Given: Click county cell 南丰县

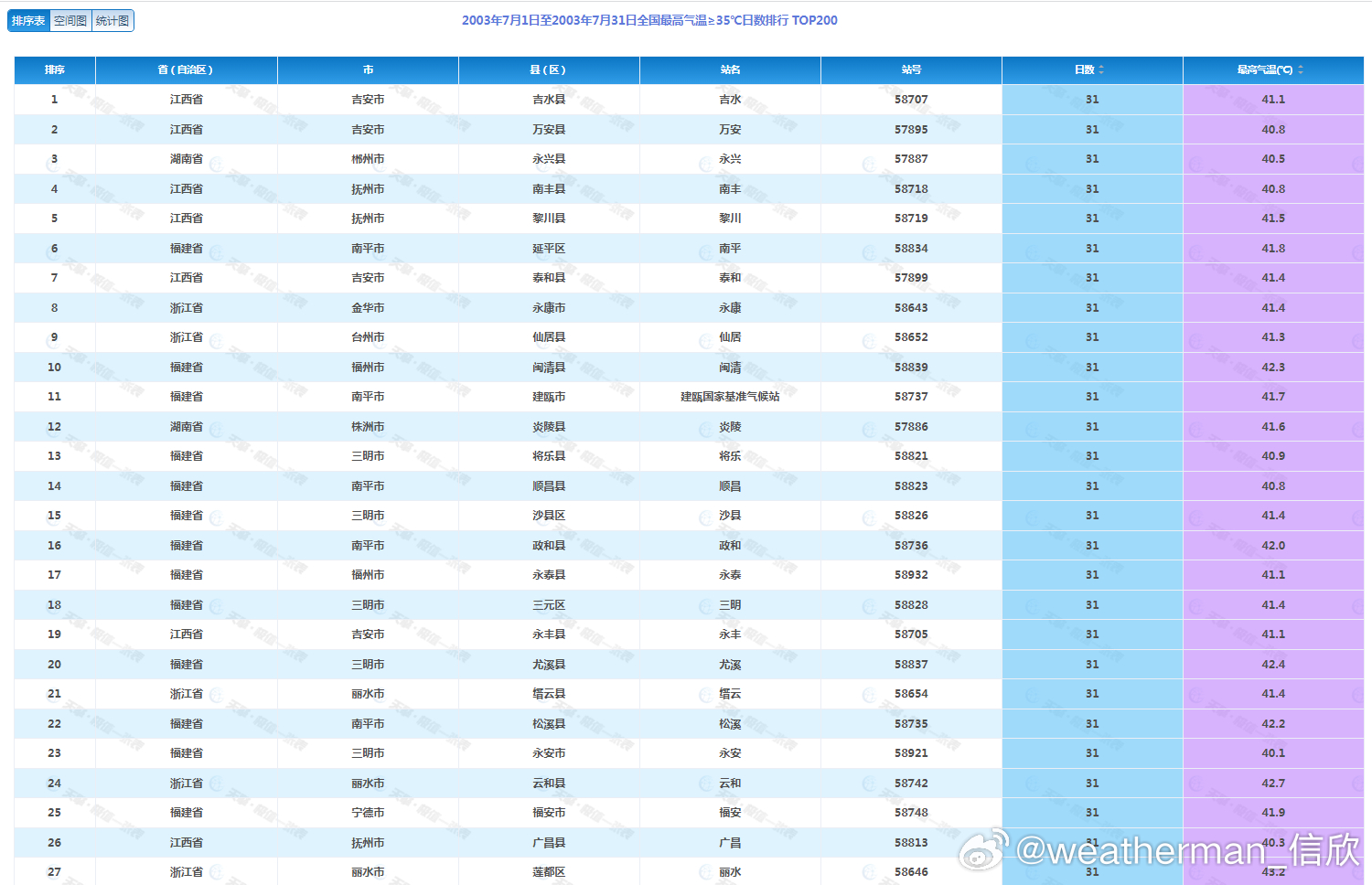Looking at the screenshot, I should 549,188.
